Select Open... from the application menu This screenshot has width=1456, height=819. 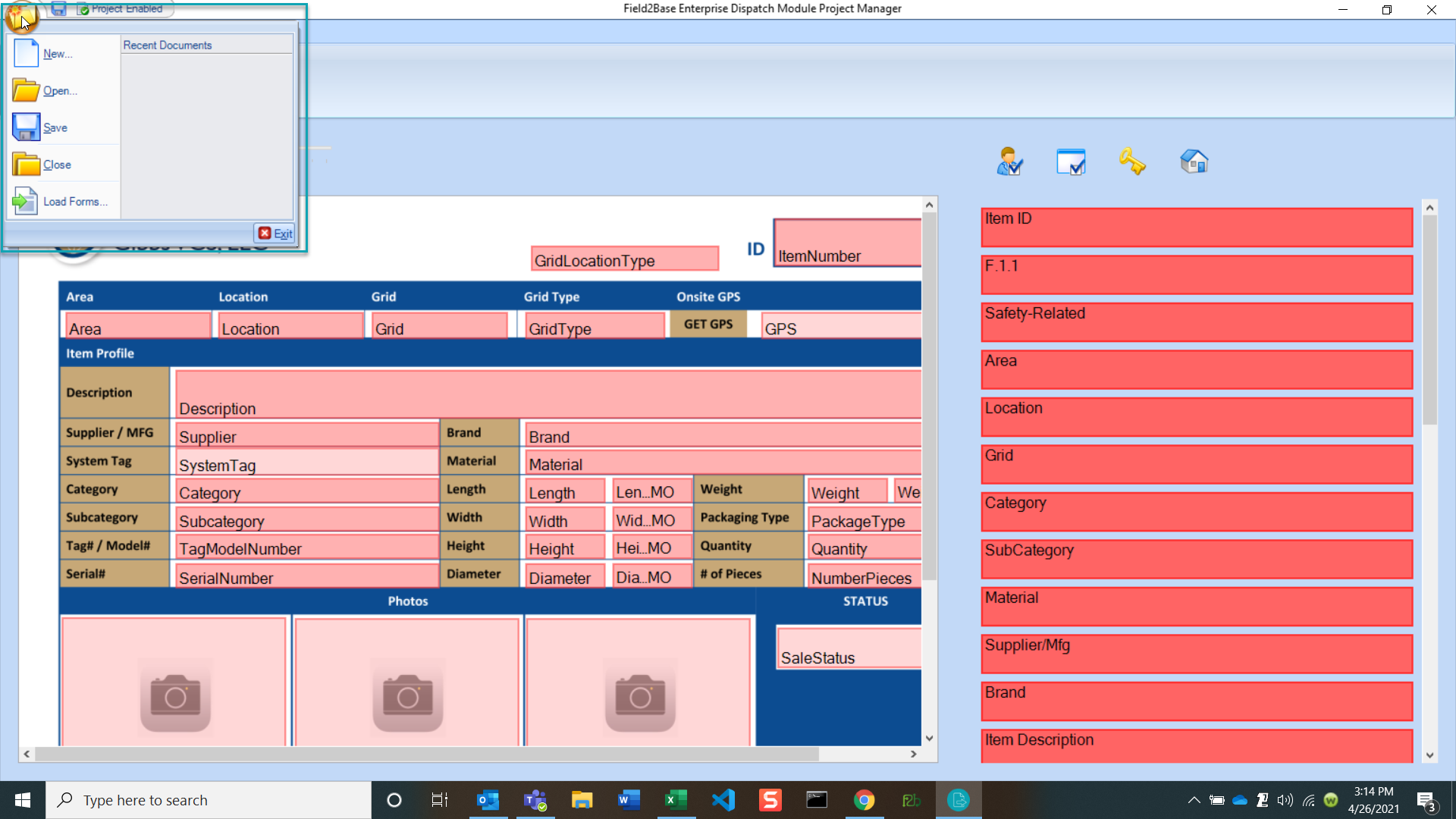tap(60, 91)
